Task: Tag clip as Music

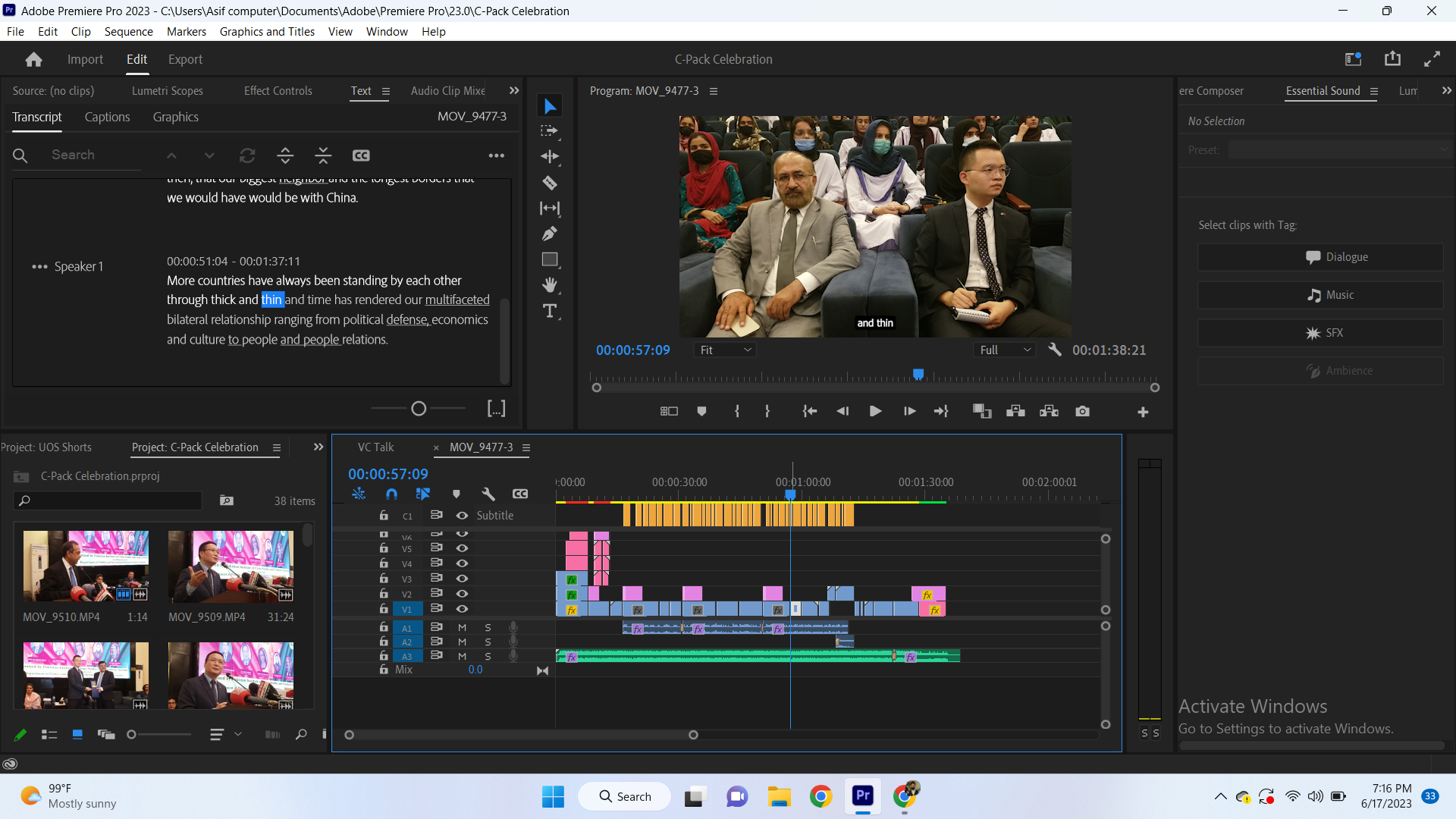Action: coord(1320,295)
